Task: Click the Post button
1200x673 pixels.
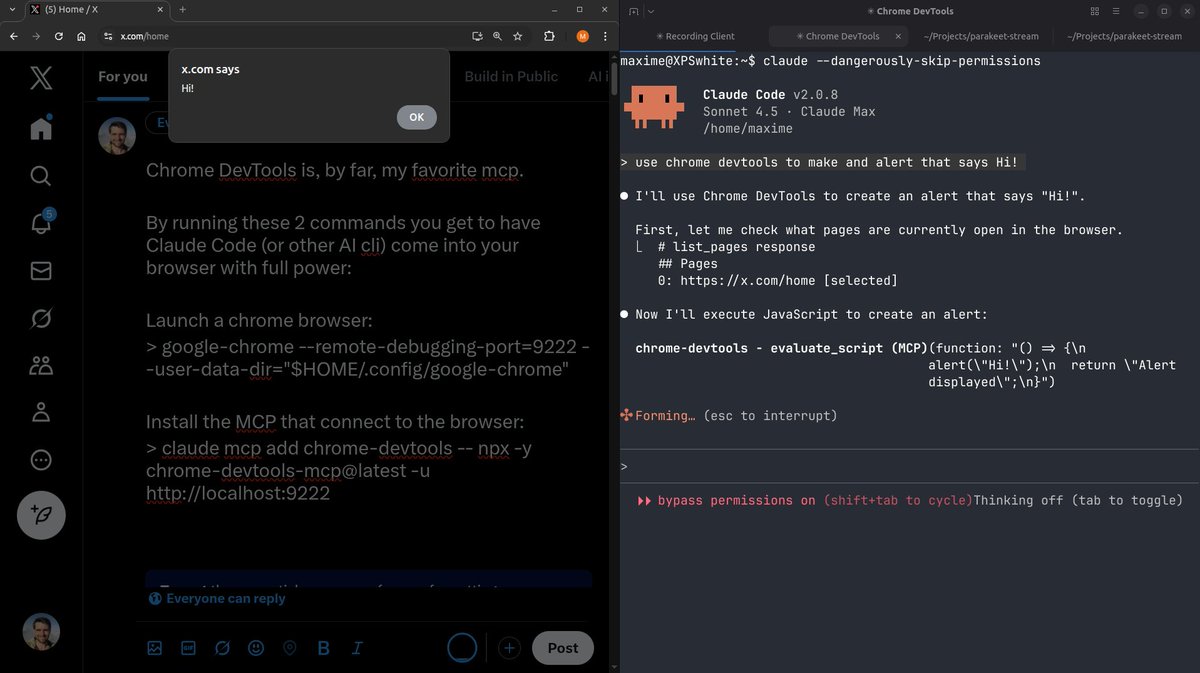Action: pyautogui.click(x=562, y=648)
